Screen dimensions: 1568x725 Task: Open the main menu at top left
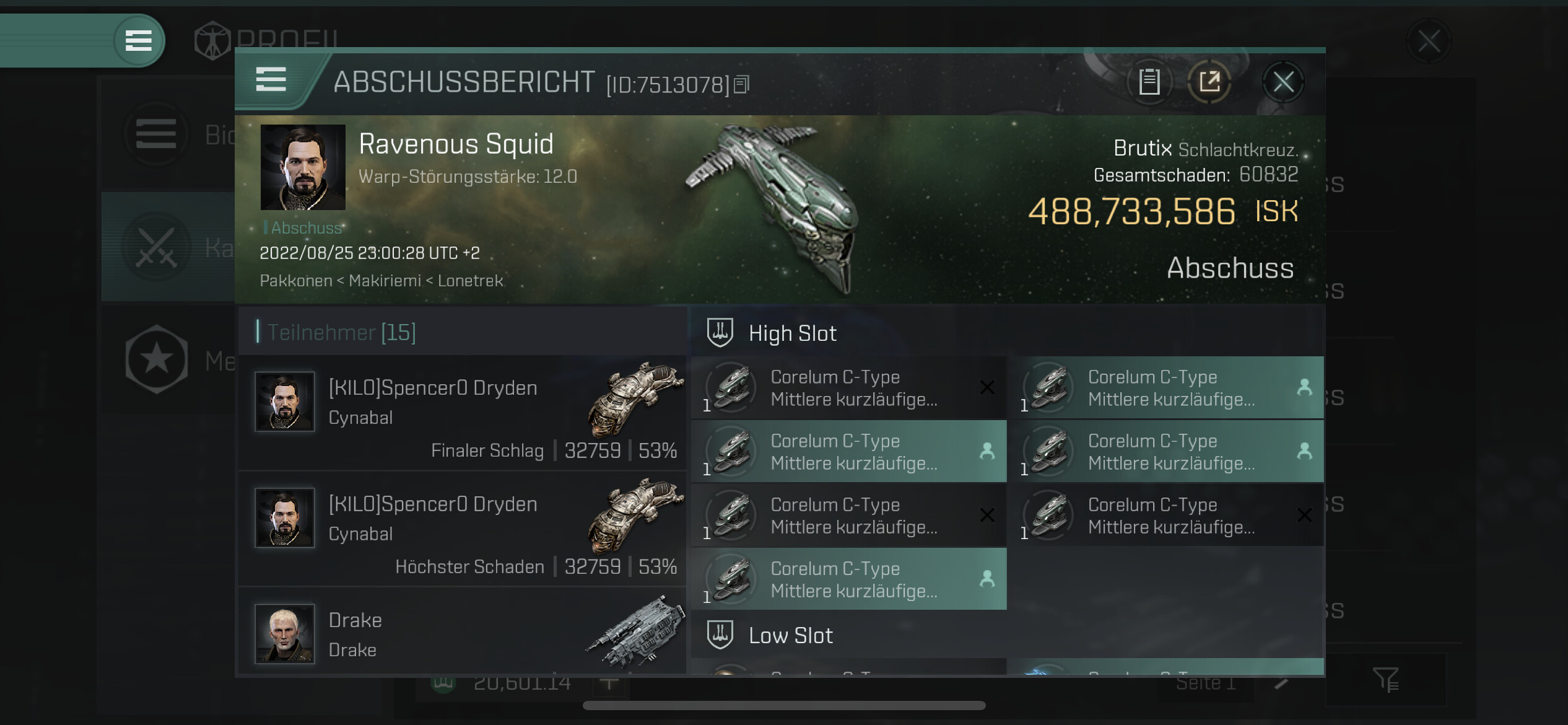138,40
